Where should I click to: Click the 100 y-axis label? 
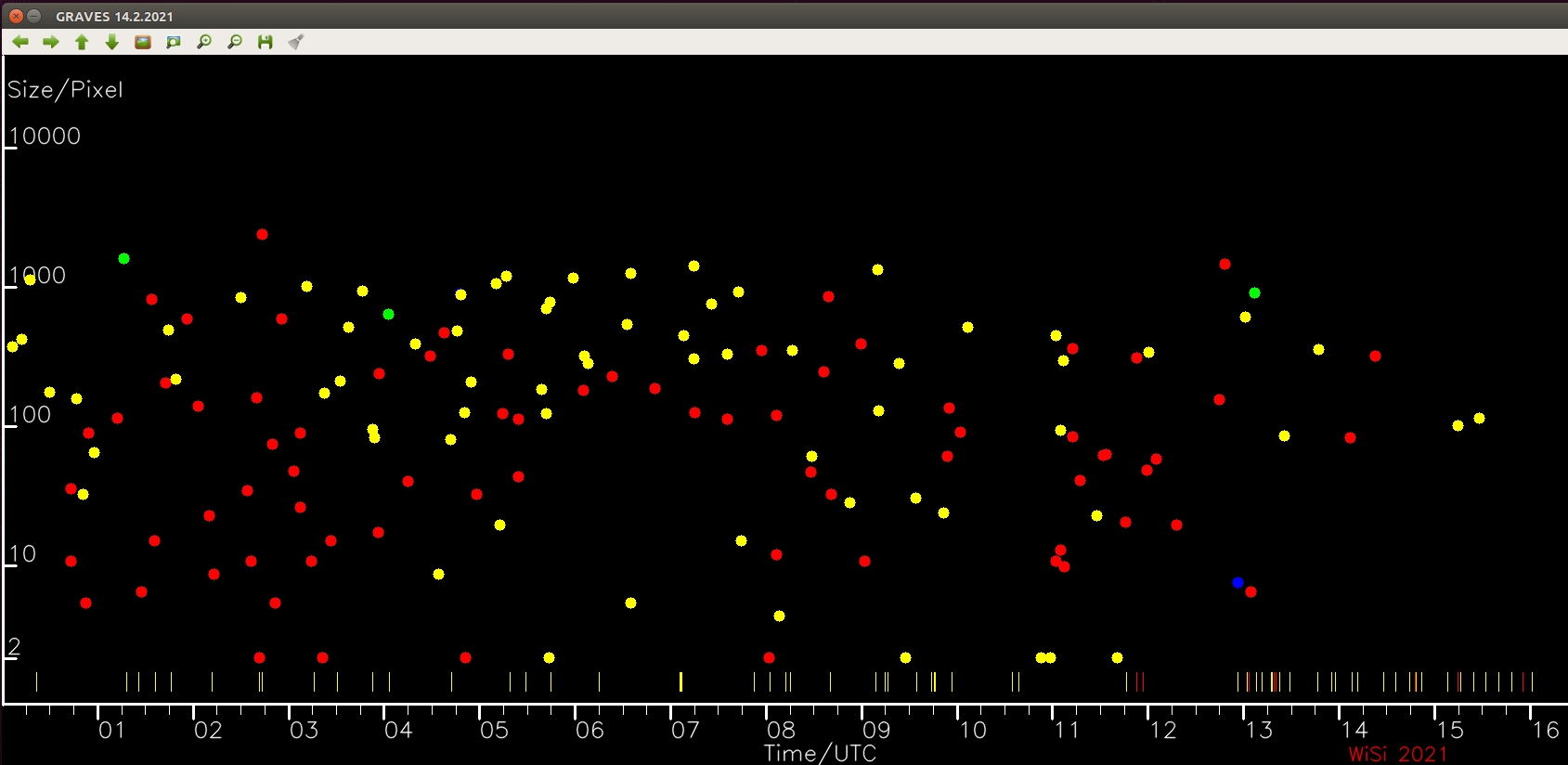coord(30,415)
